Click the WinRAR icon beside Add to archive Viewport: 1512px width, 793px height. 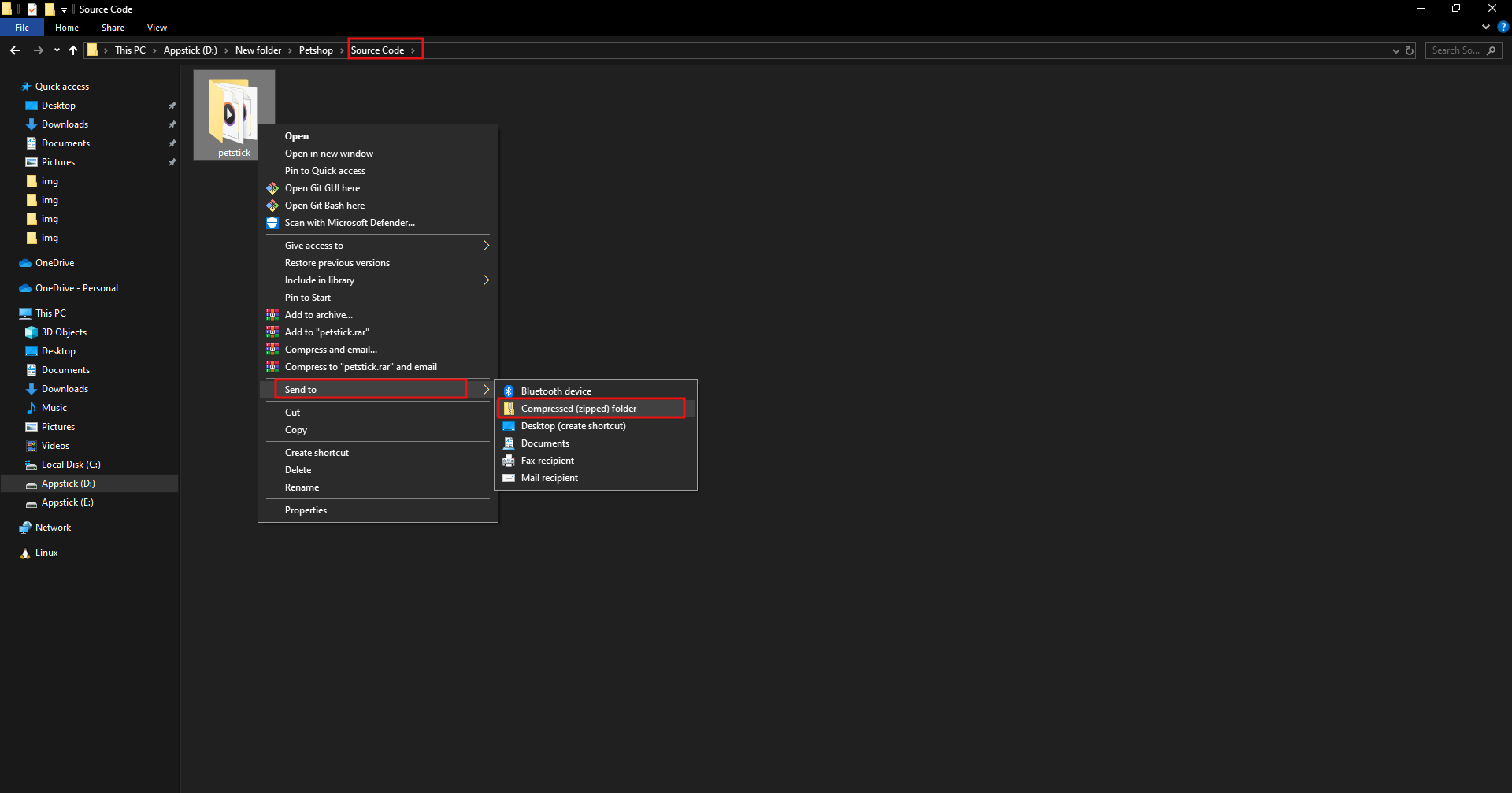point(272,315)
